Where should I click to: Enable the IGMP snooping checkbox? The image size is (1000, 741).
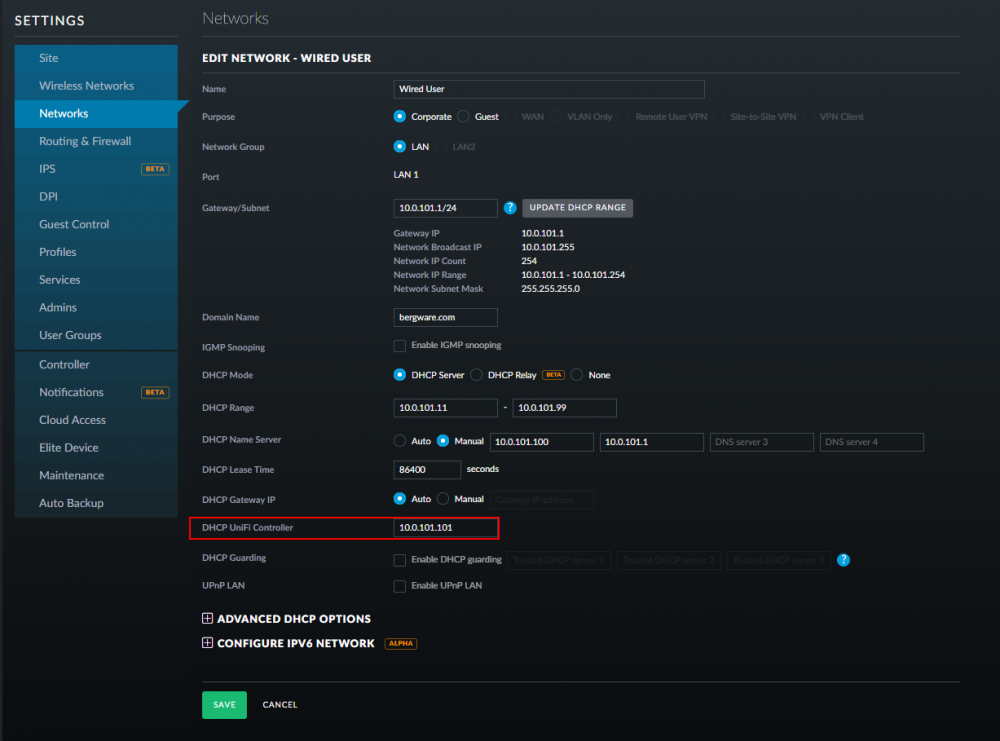400,346
